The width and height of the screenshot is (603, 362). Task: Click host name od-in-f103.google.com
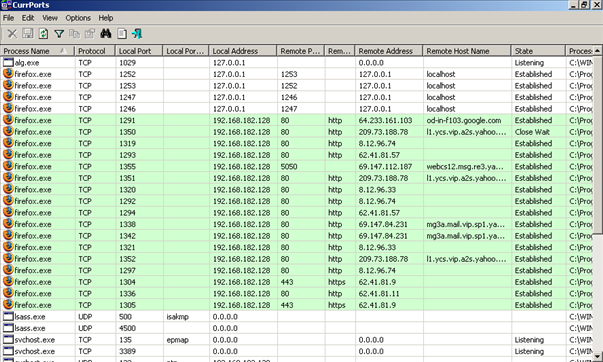(x=464, y=120)
